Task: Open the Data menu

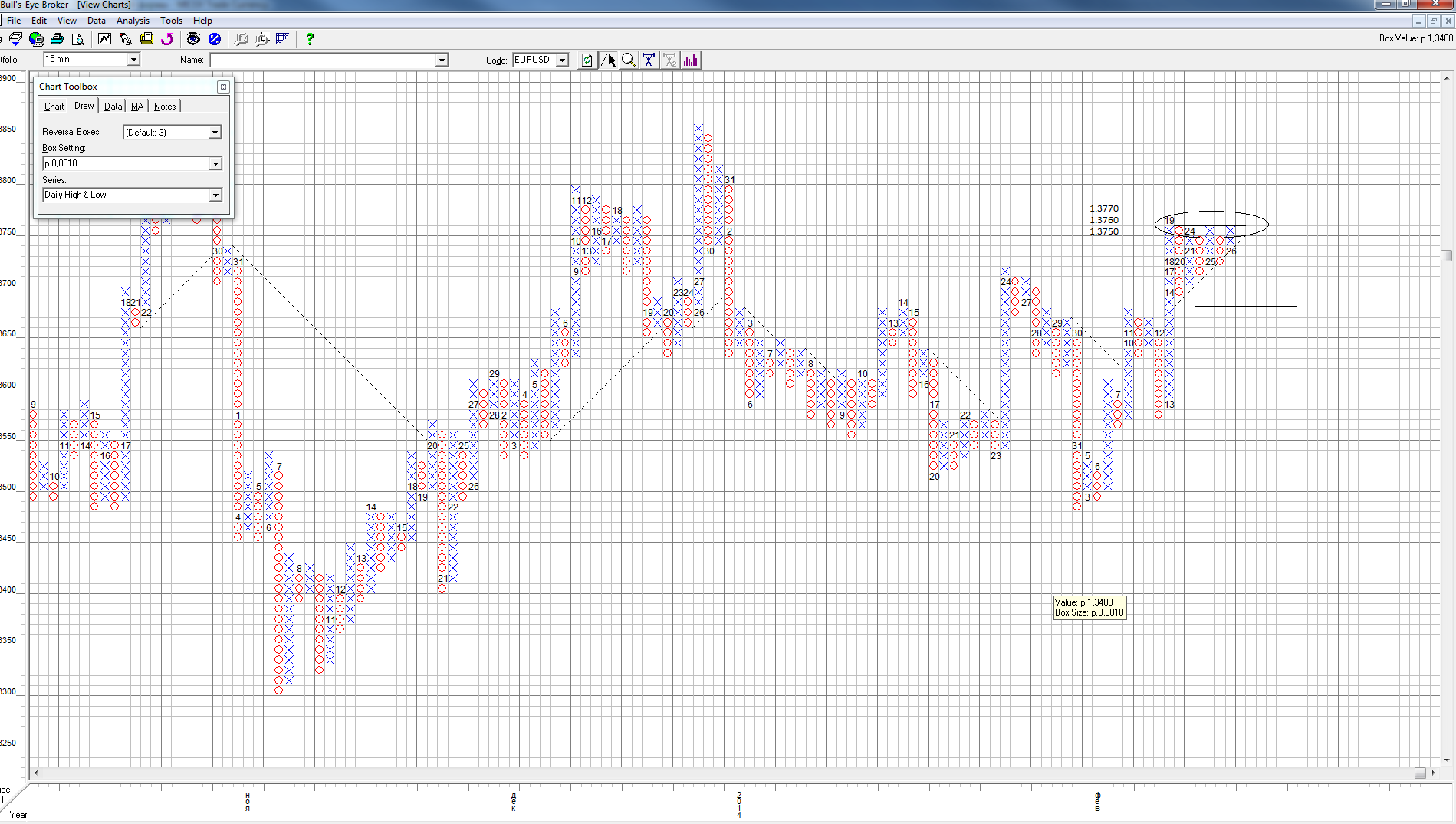Action: 97,21
